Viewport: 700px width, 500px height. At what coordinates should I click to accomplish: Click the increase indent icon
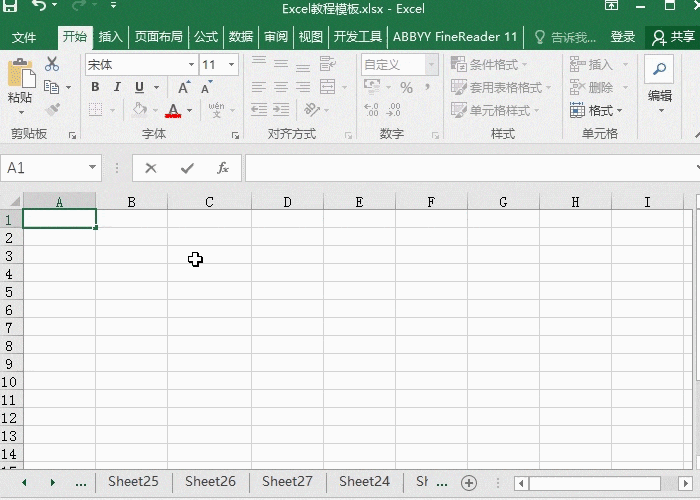point(281,109)
